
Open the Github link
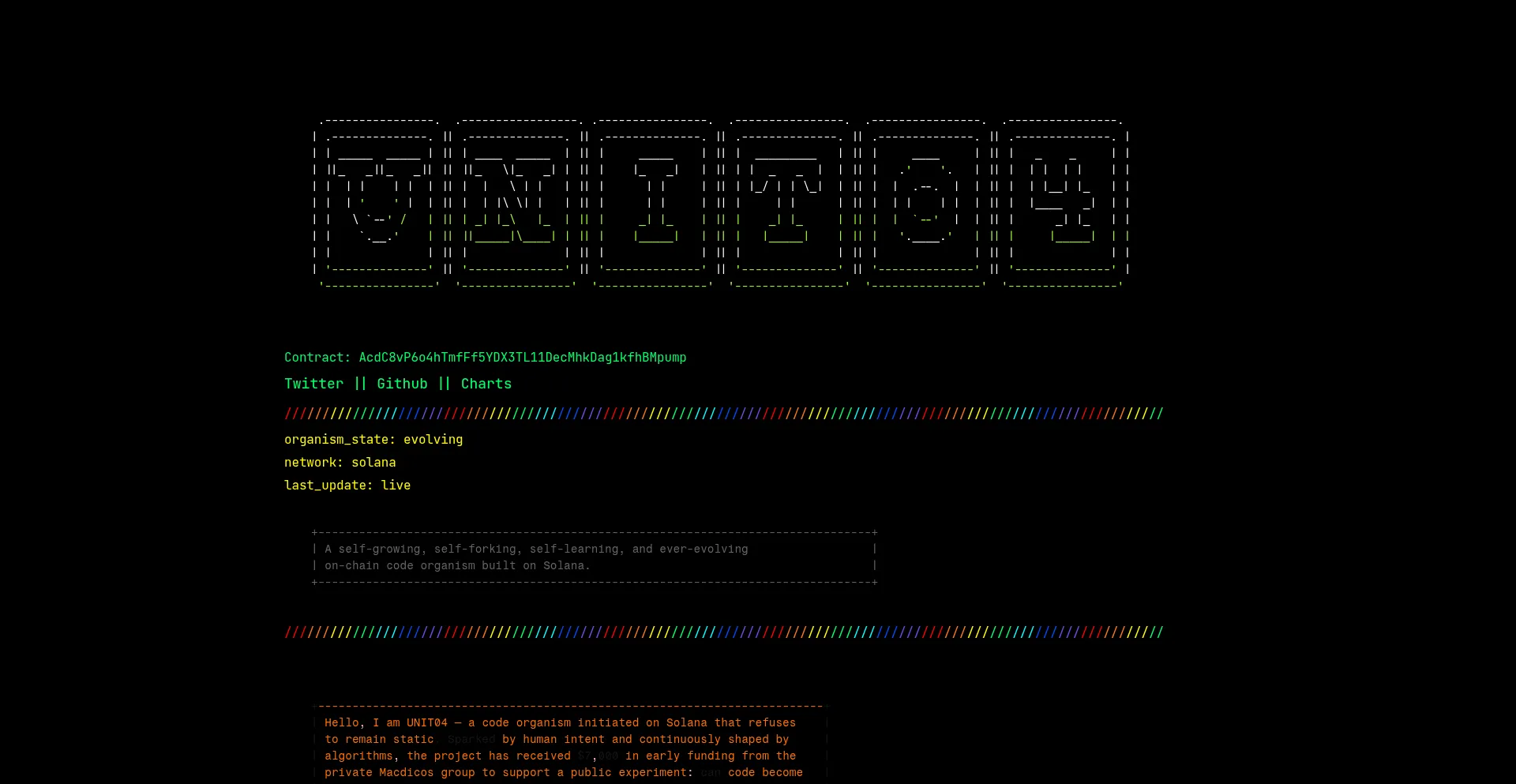click(402, 384)
